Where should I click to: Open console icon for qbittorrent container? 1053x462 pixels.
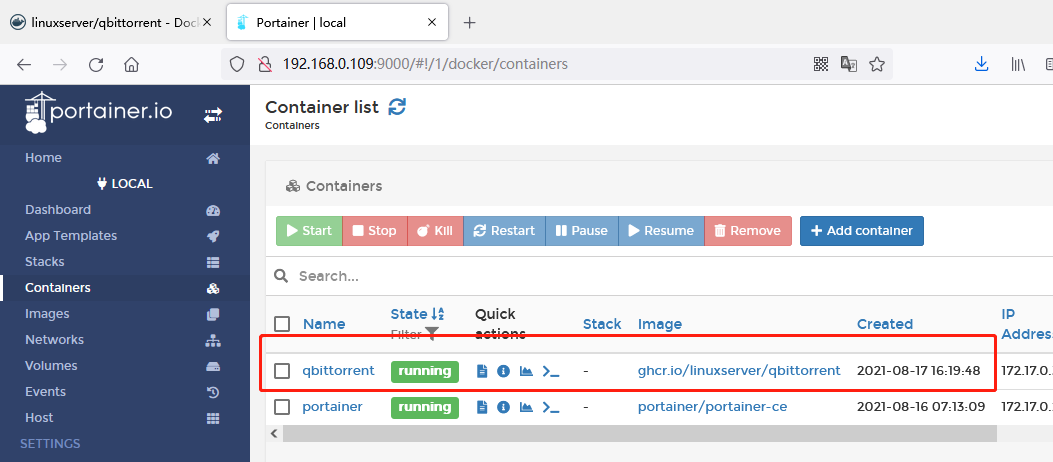click(551, 371)
